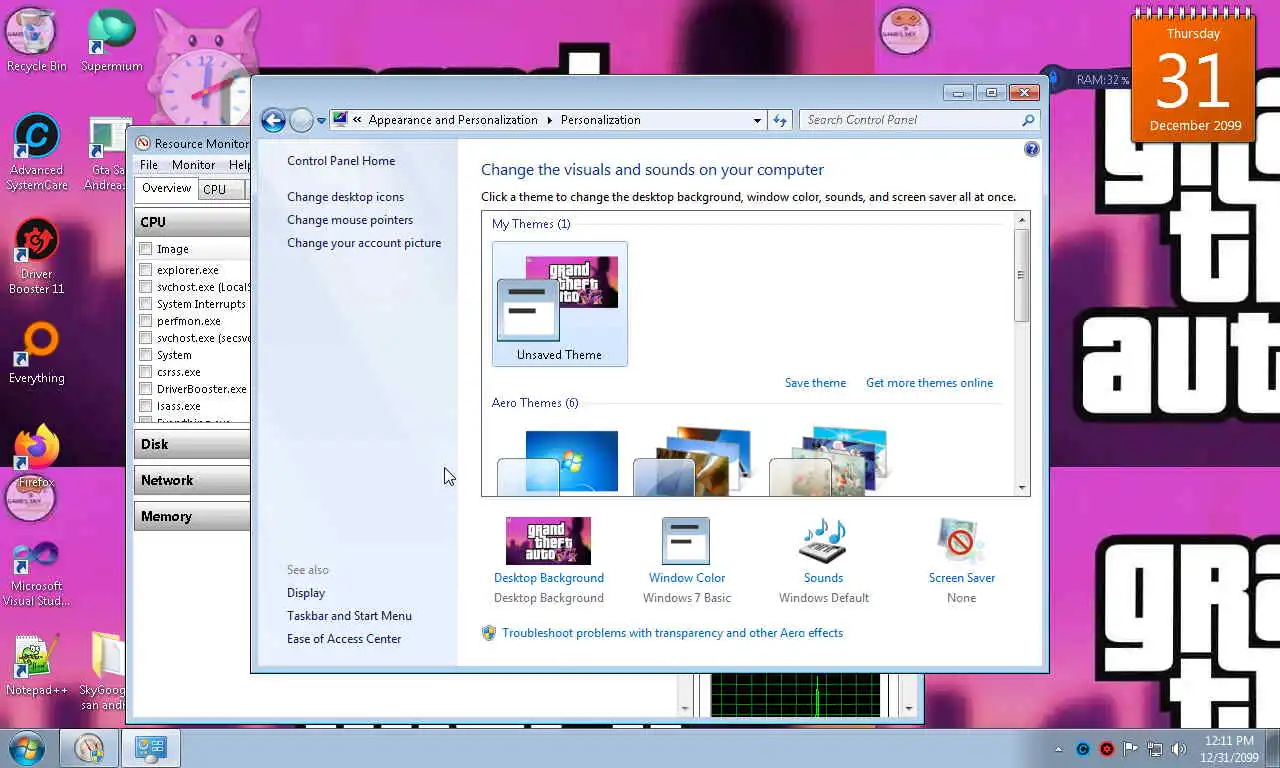Open the Window Color settings icon
This screenshot has height=768, width=1280.
pos(686,541)
